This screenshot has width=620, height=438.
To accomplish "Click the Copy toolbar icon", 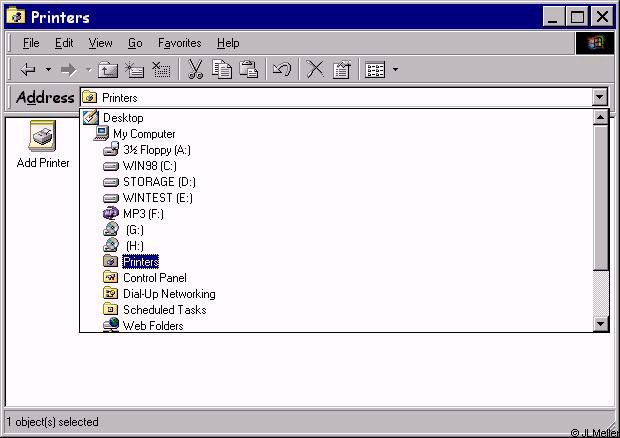I will click(x=222, y=69).
